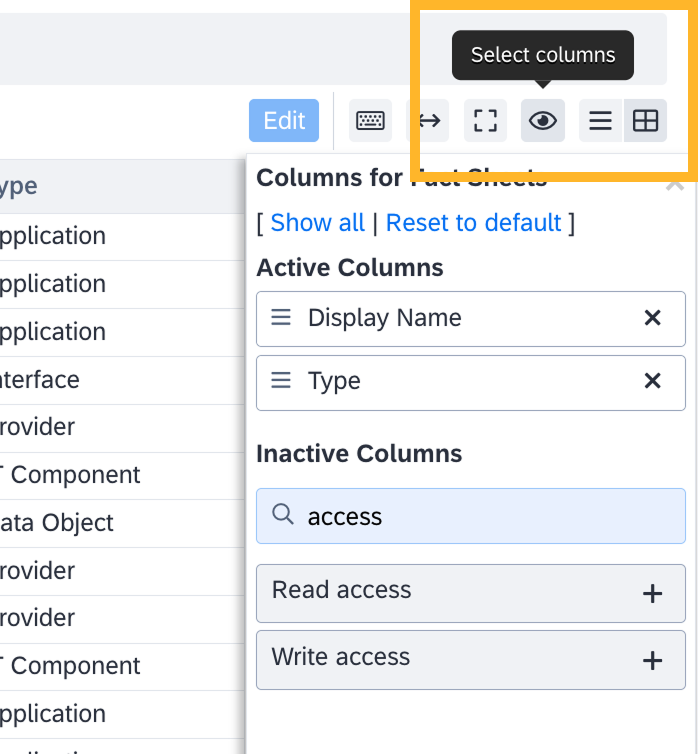Image resolution: width=698 pixels, height=754 pixels.
Task: Click the fit column width arrows icon
Action: click(429, 121)
